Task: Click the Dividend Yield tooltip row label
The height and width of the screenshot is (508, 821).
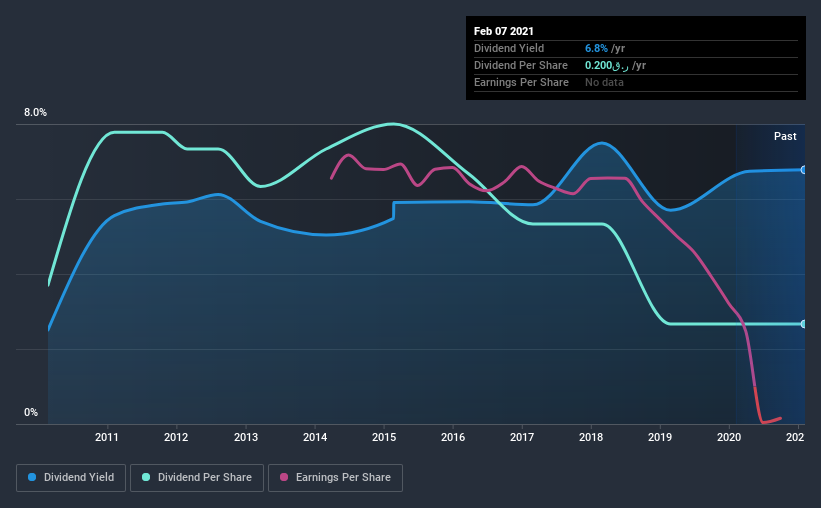Action: [509, 48]
